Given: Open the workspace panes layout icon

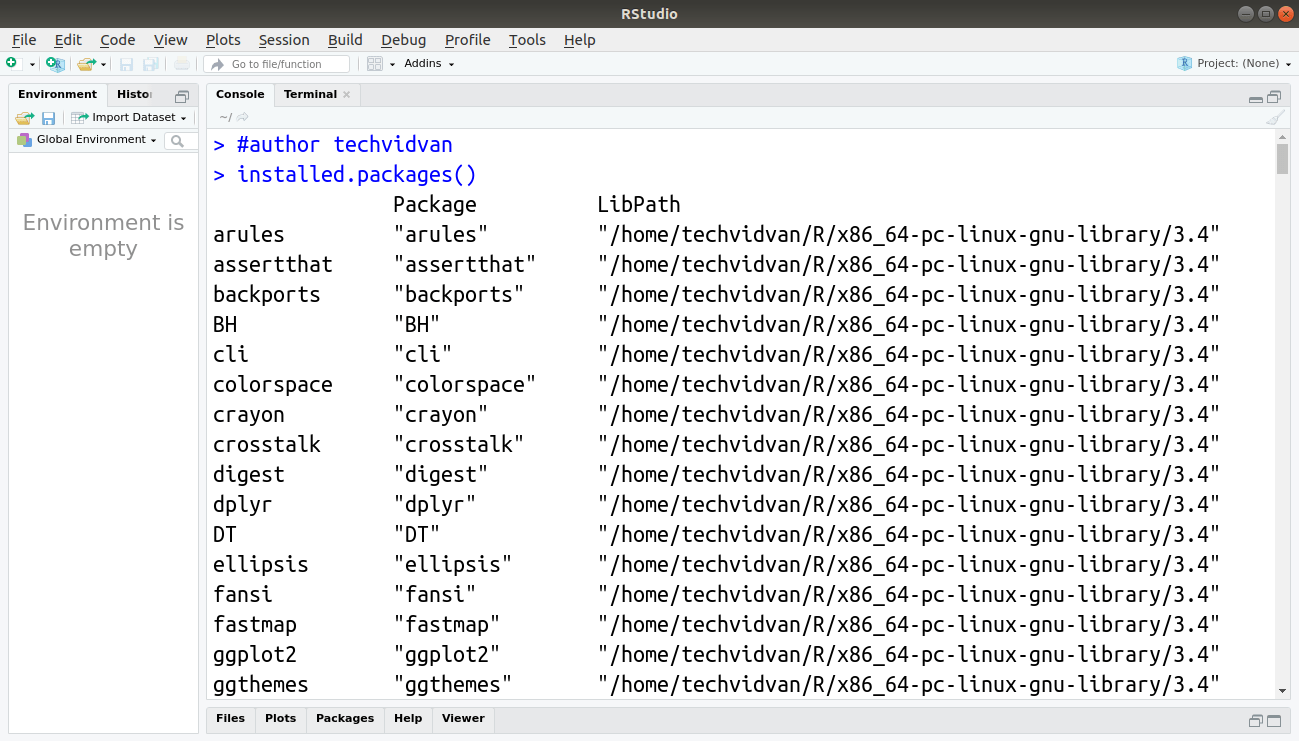Looking at the screenshot, I should [x=375, y=63].
